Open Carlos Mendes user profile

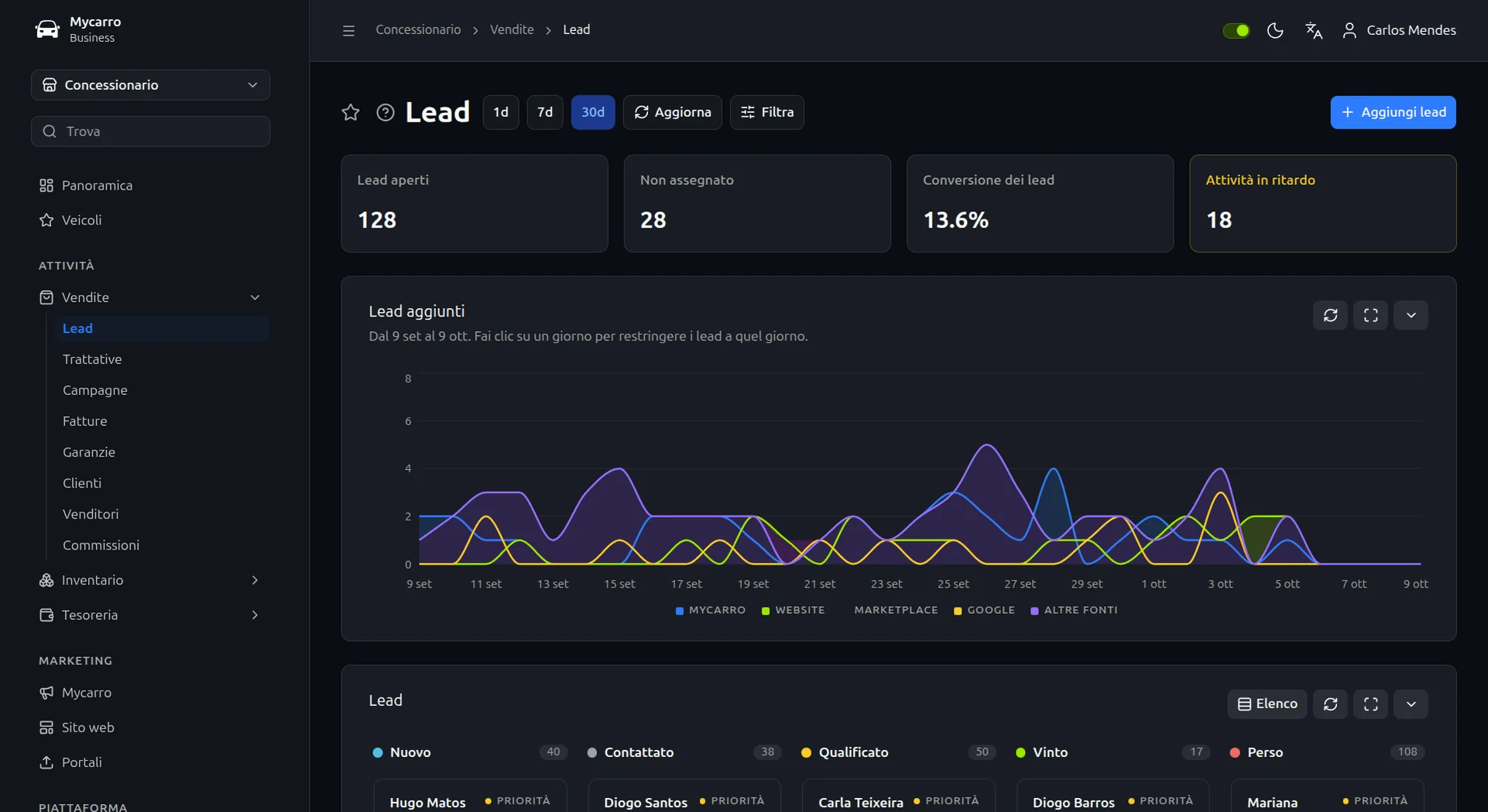(x=1399, y=30)
